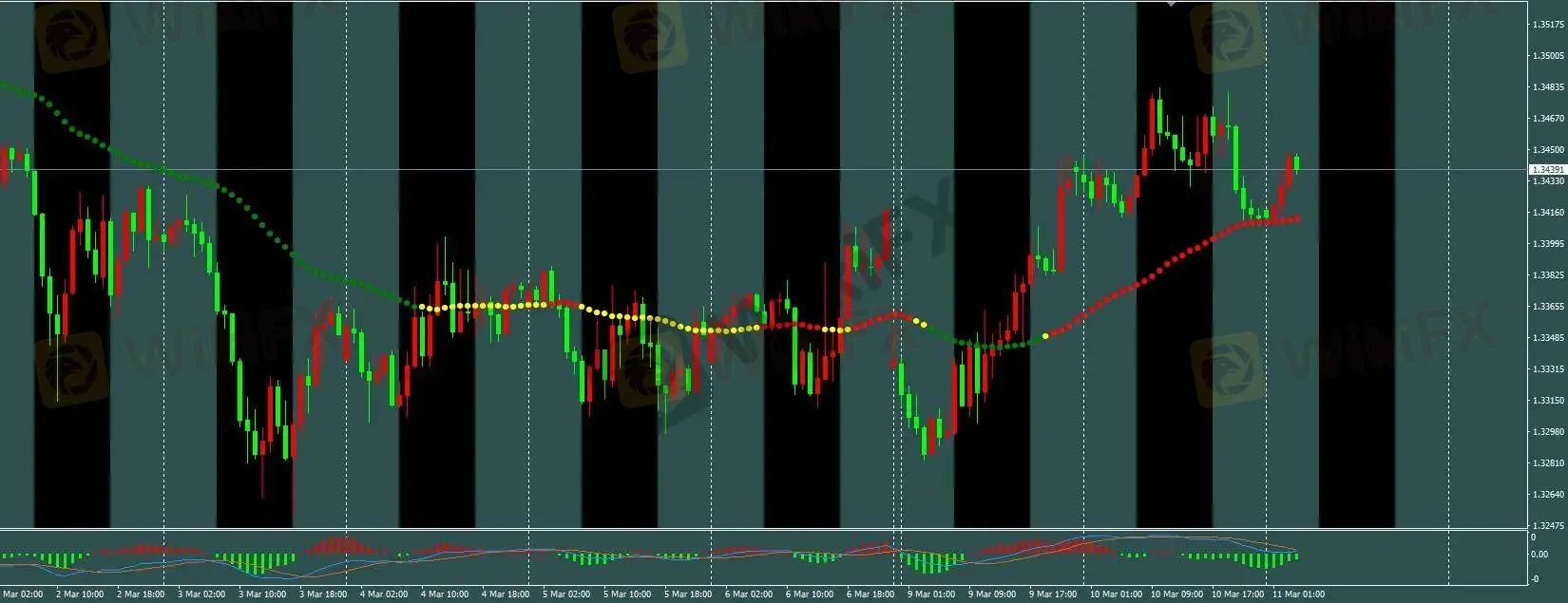
Task: Select the last green candlestick on the chart
Action: click(1296, 163)
